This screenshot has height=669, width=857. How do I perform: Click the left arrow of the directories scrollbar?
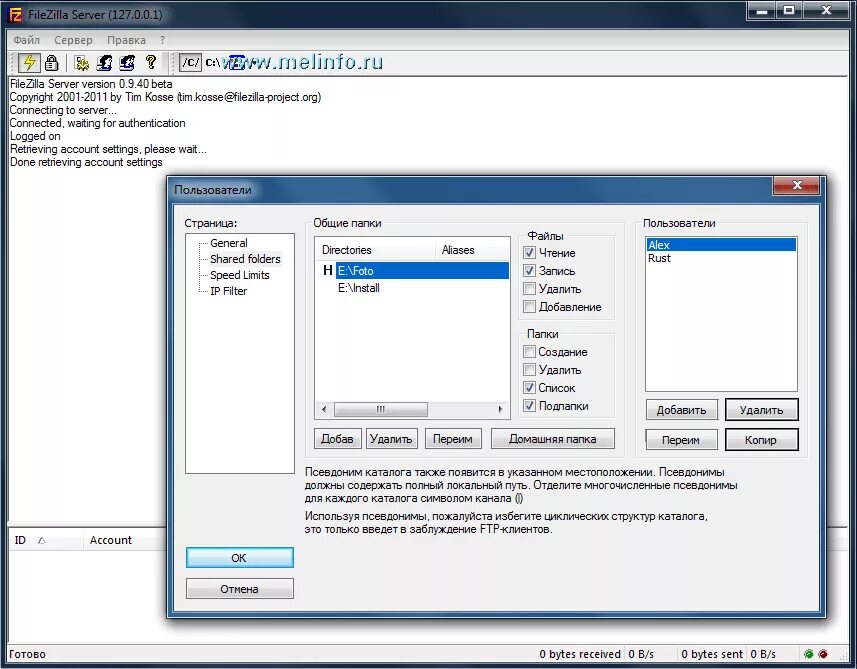324,409
